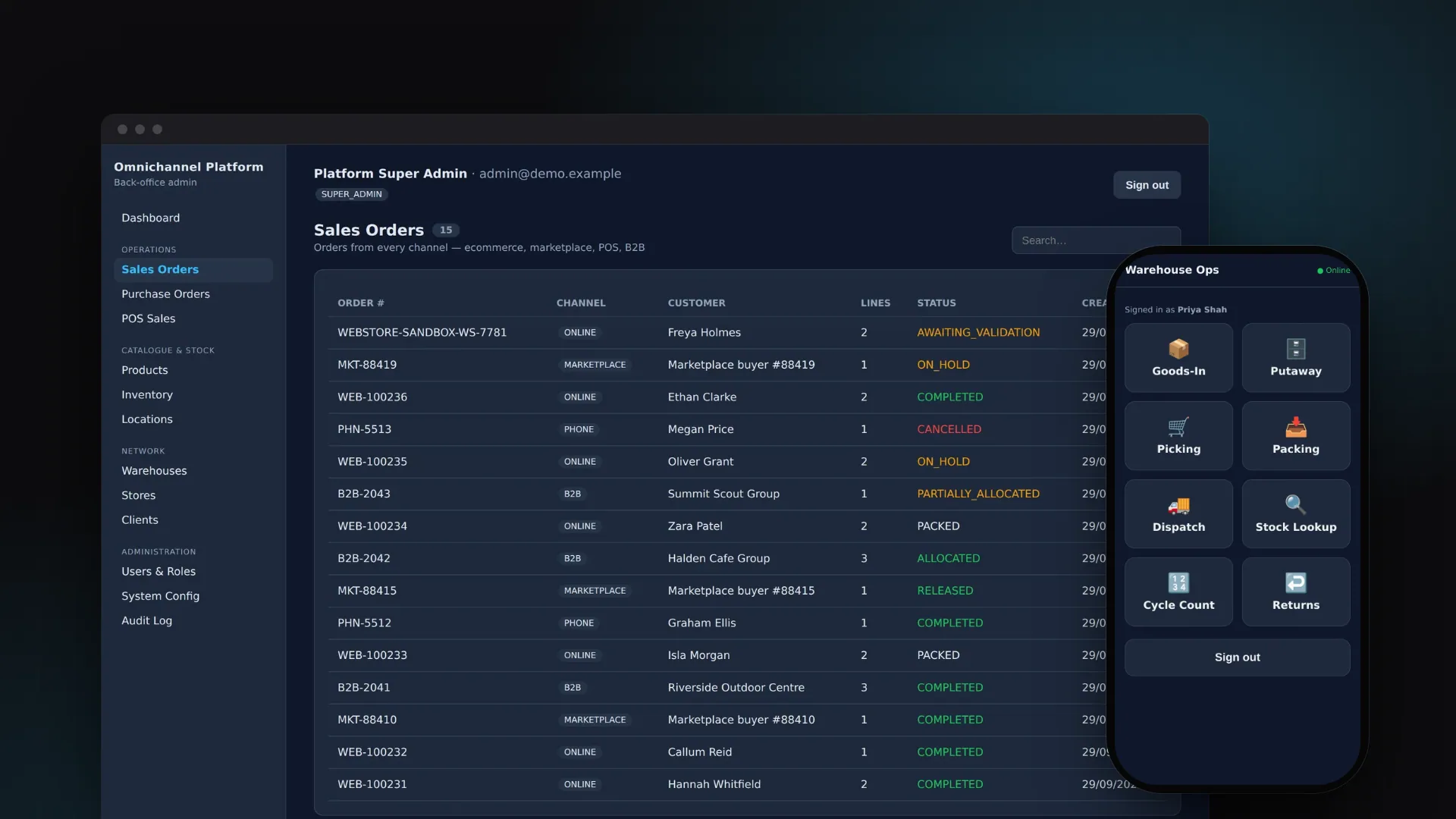This screenshot has width=1456, height=819.
Task: Click the RELEASED status for MKT-88415
Action: click(x=945, y=591)
